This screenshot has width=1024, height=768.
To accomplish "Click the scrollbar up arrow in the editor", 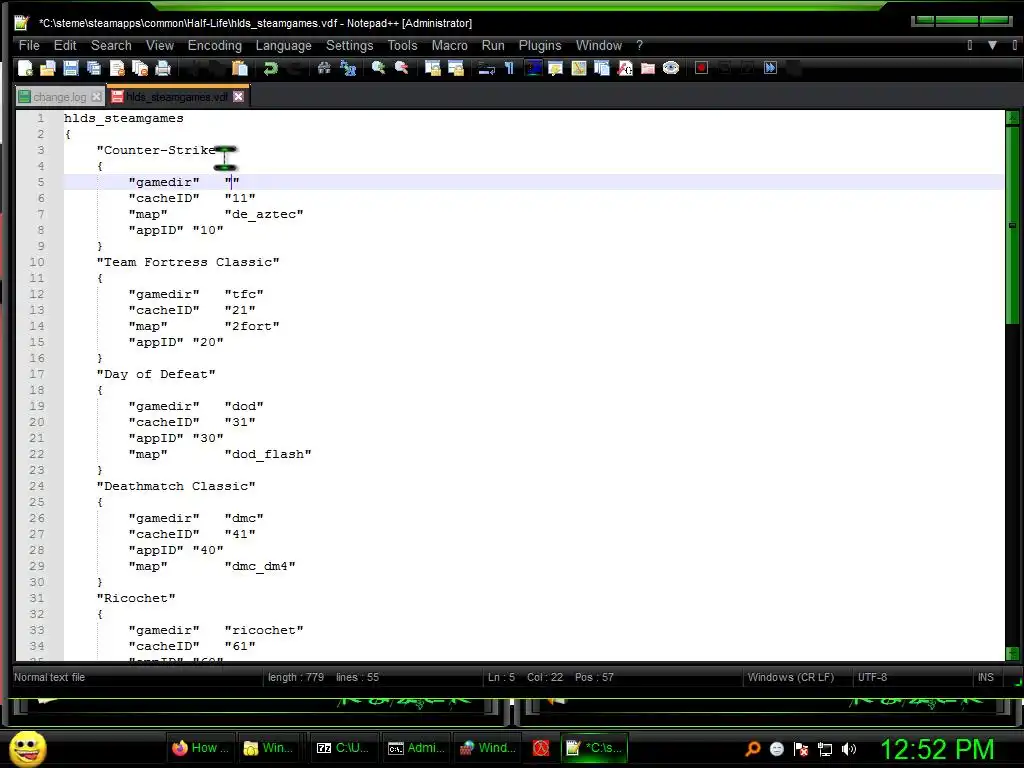I will click(x=1013, y=118).
